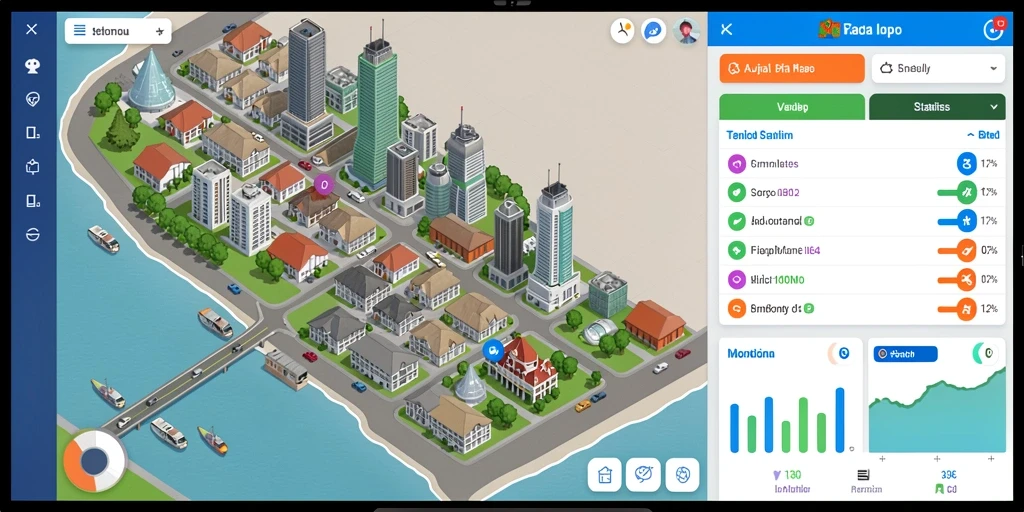
Task: Toggle the Smbonty row switch
Action: (957, 308)
